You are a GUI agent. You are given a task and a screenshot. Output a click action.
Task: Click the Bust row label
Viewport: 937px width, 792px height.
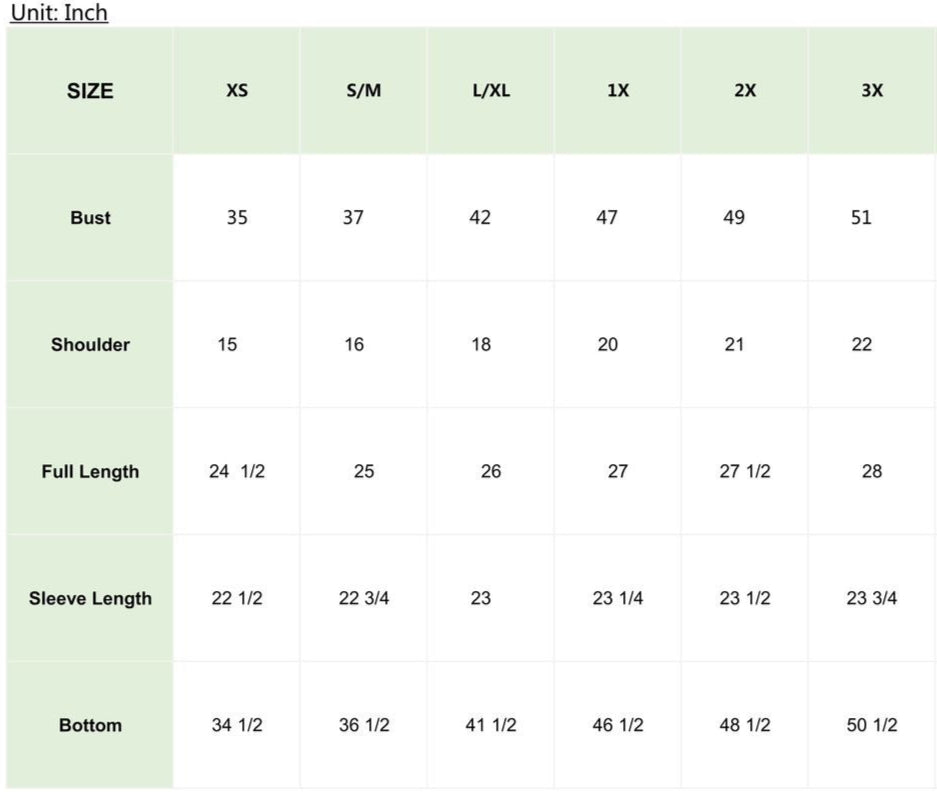click(x=90, y=218)
